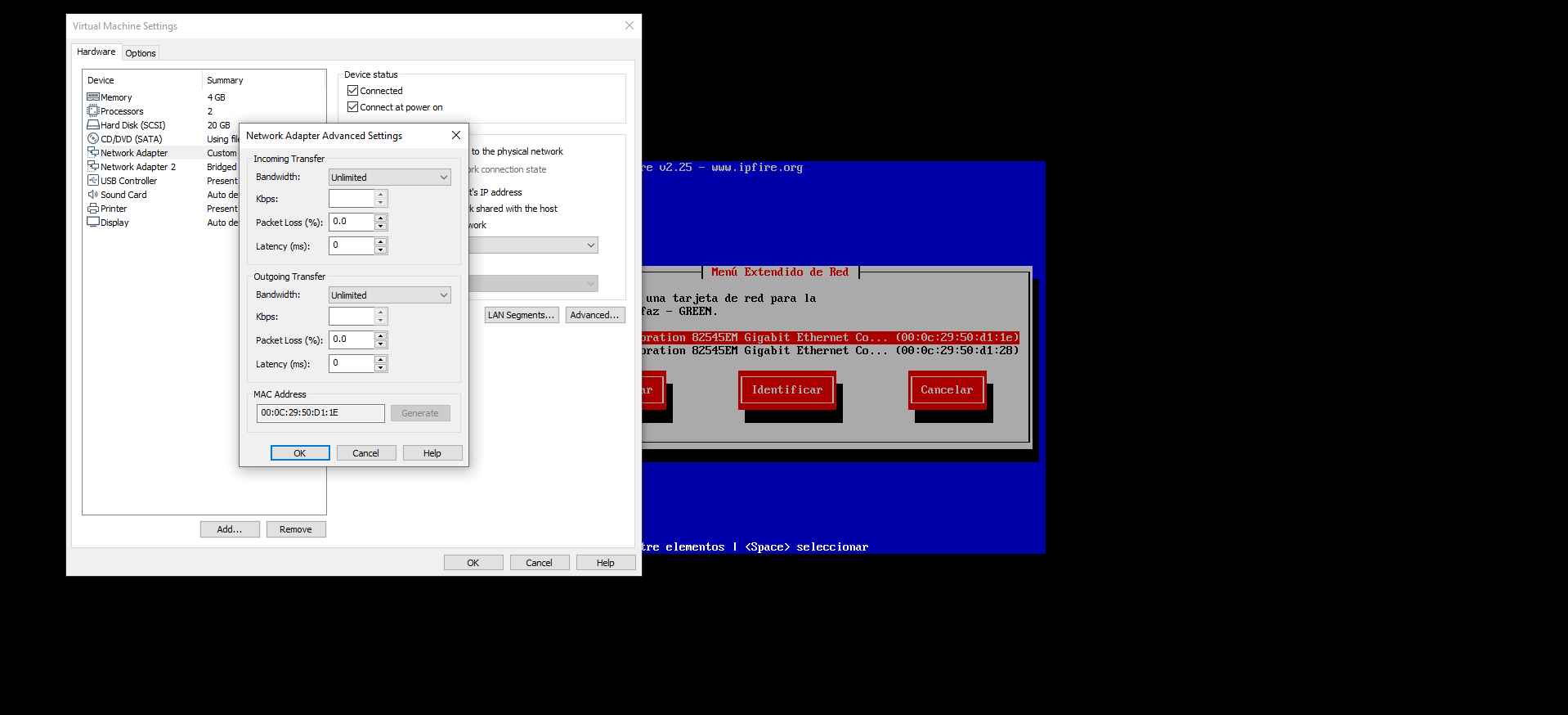1568x715 pixels.
Task: Decrease Incoming Latency with the down arrow
Action: pyautogui.click(x=381, y=250)
